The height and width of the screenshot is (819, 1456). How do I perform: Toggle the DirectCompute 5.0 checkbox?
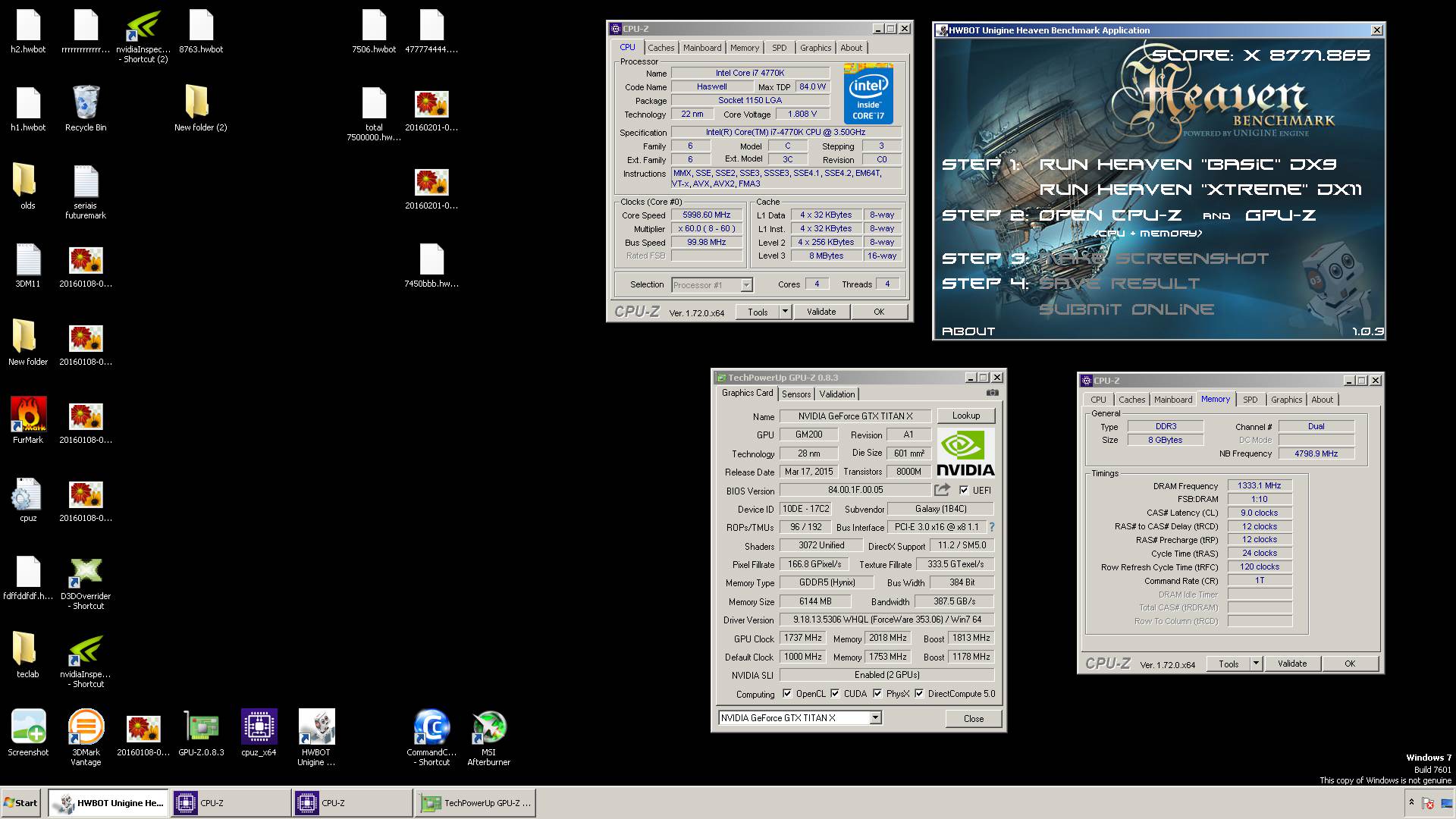pyautogui.click(x=919, y=693)
